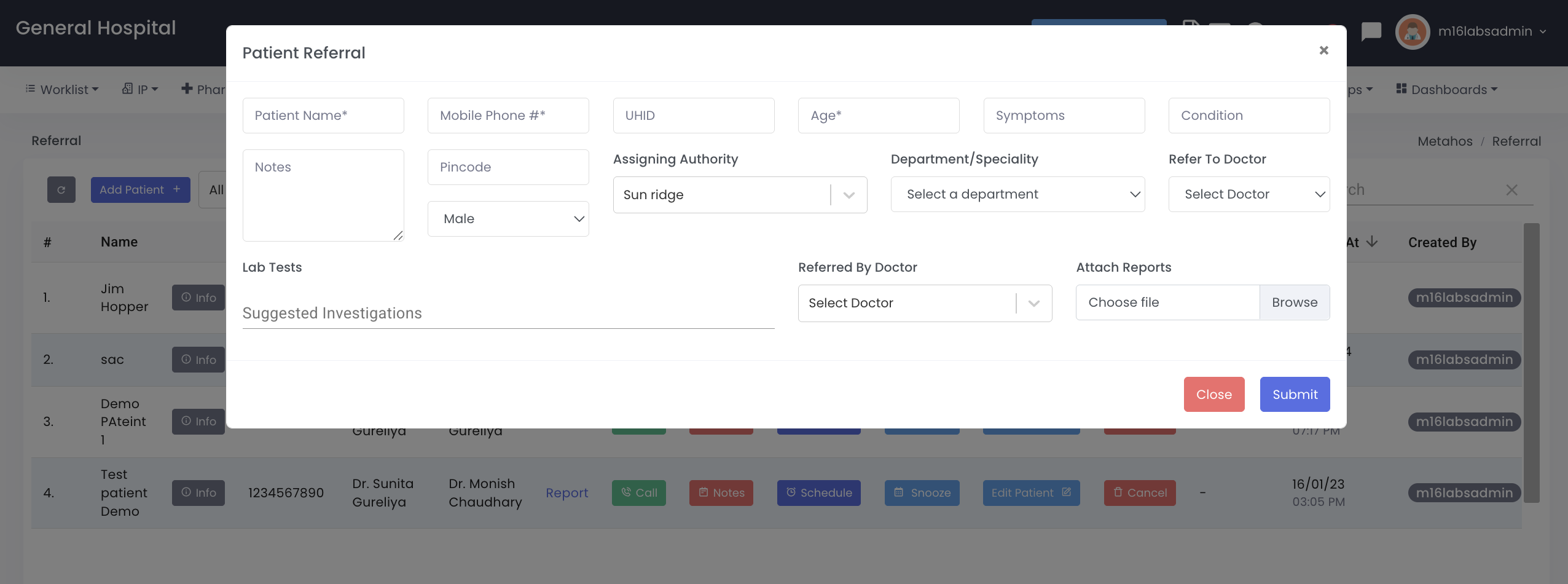
Task: Open the Department/Speciality dropdown
Action: [x=1017, y=195]
